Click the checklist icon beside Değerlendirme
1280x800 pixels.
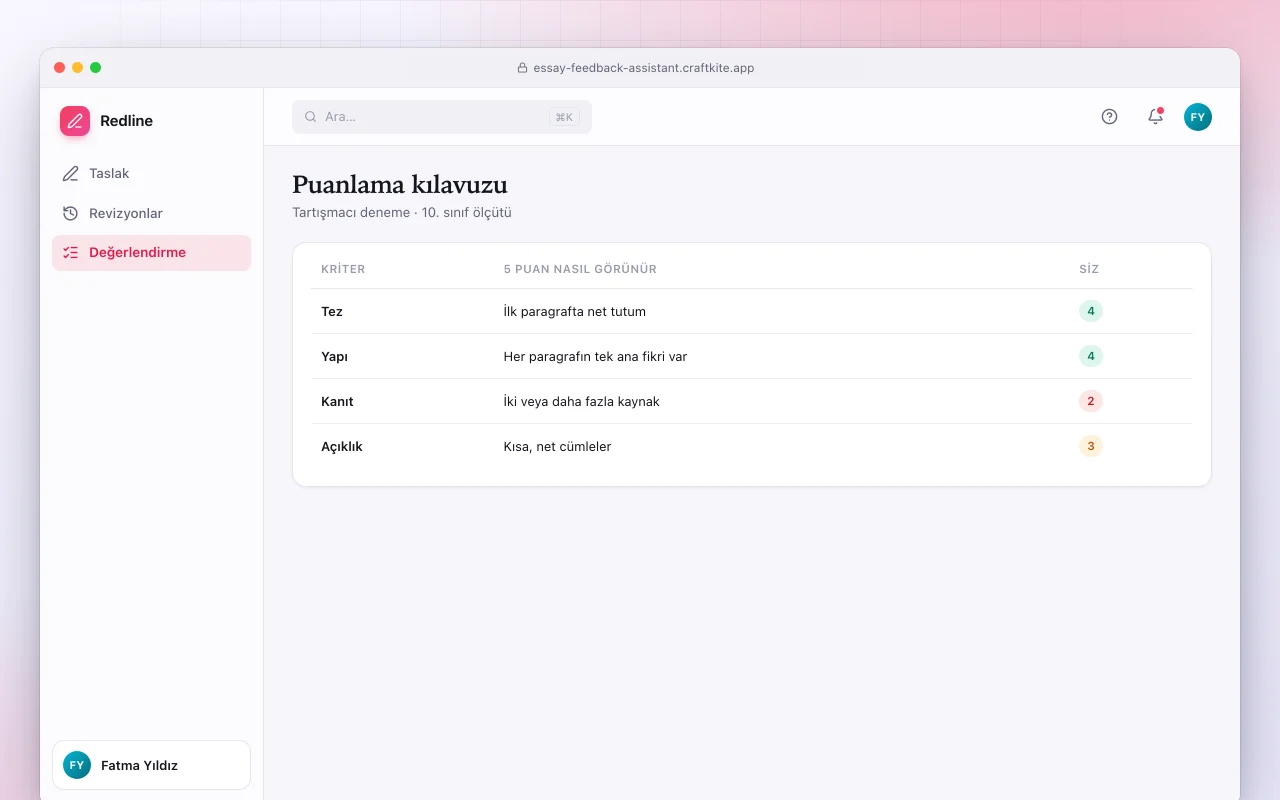click(70, 253)
